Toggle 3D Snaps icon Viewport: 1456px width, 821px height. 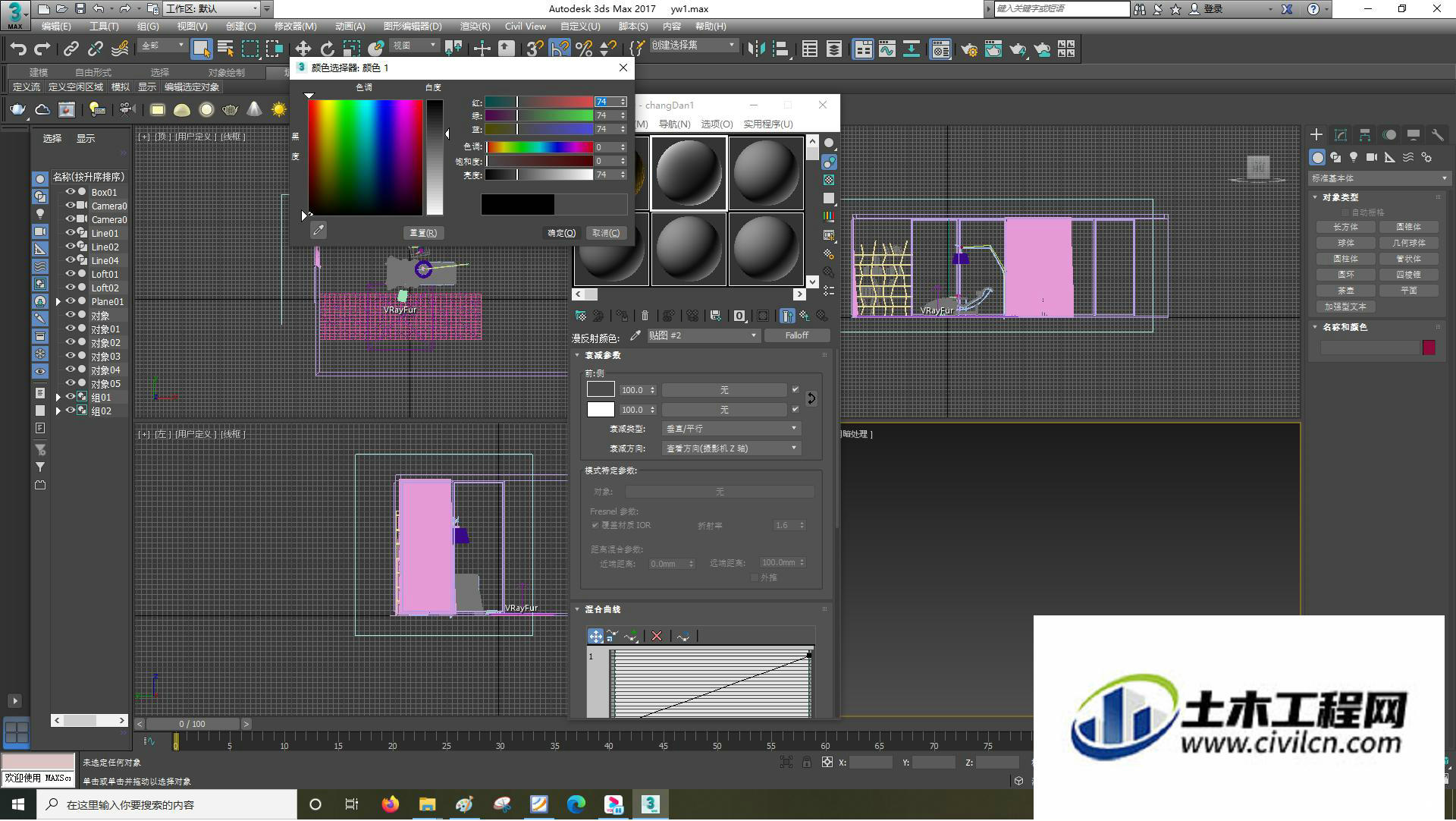click(535, 49)
